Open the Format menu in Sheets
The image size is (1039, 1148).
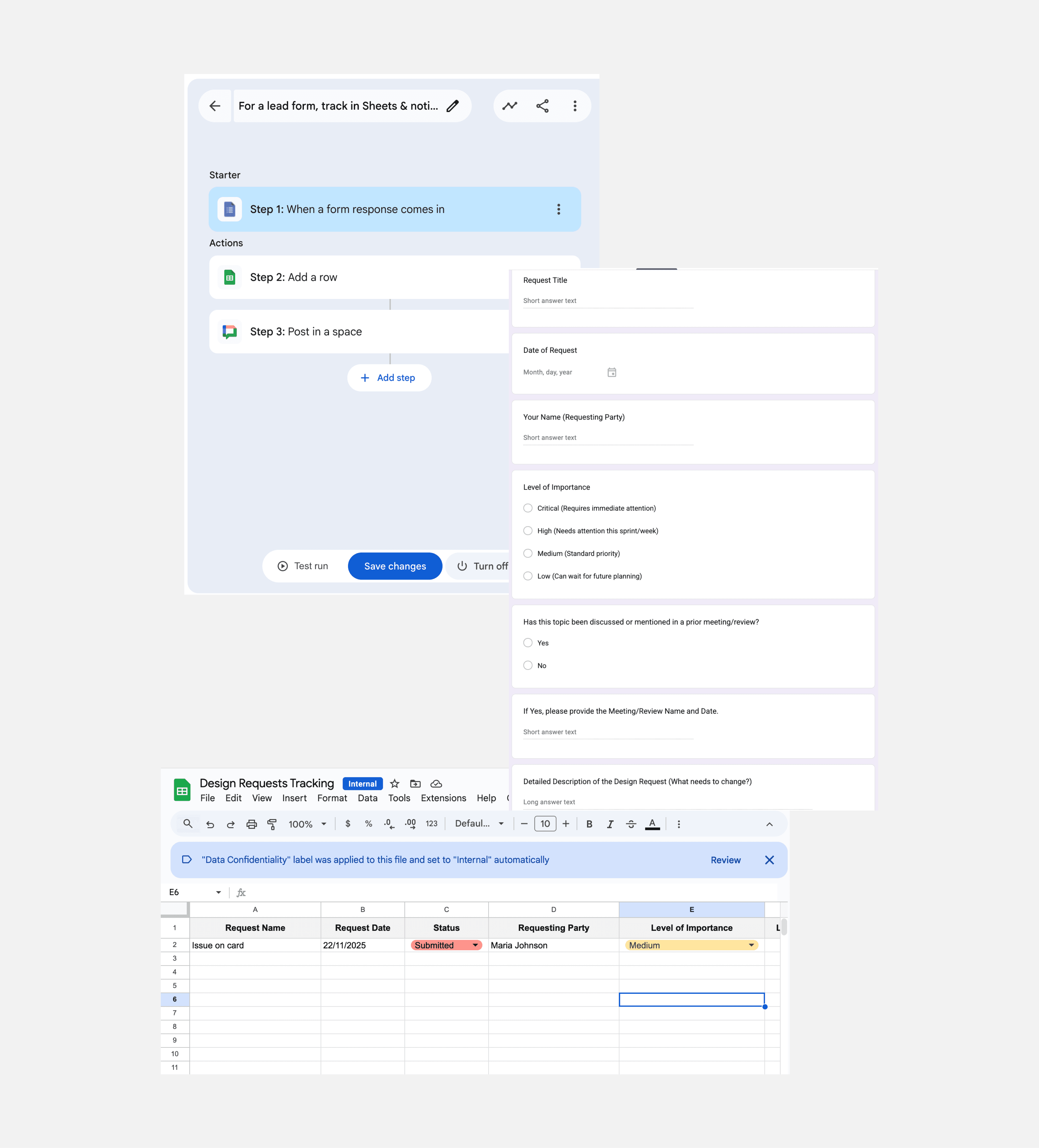click(x=332, y=798)
